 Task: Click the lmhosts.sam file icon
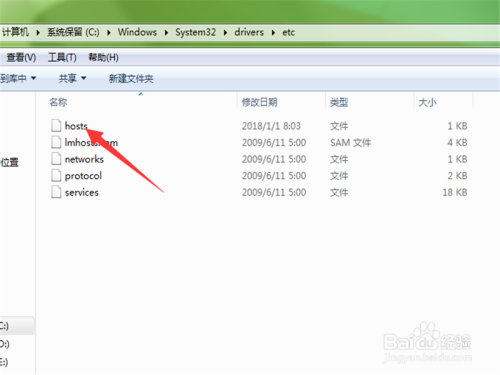[56, 142]
